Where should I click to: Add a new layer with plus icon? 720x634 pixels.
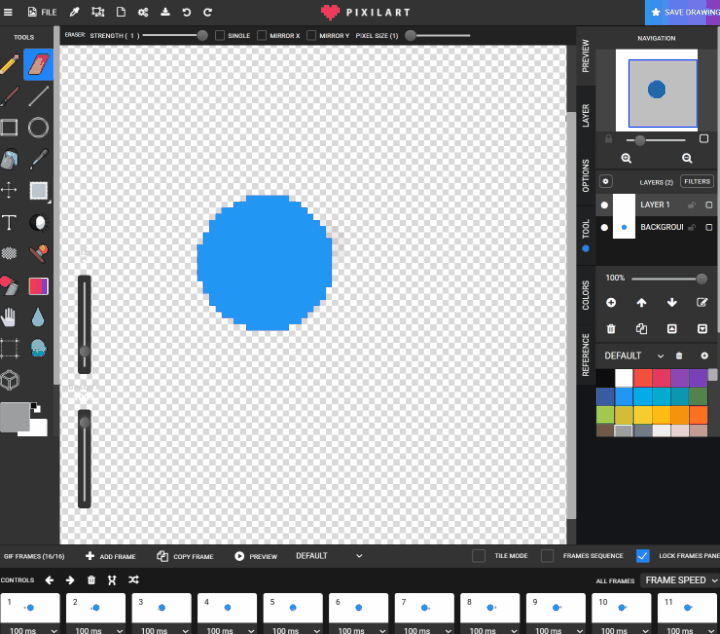pyautogui.click(x=611, y=303)
